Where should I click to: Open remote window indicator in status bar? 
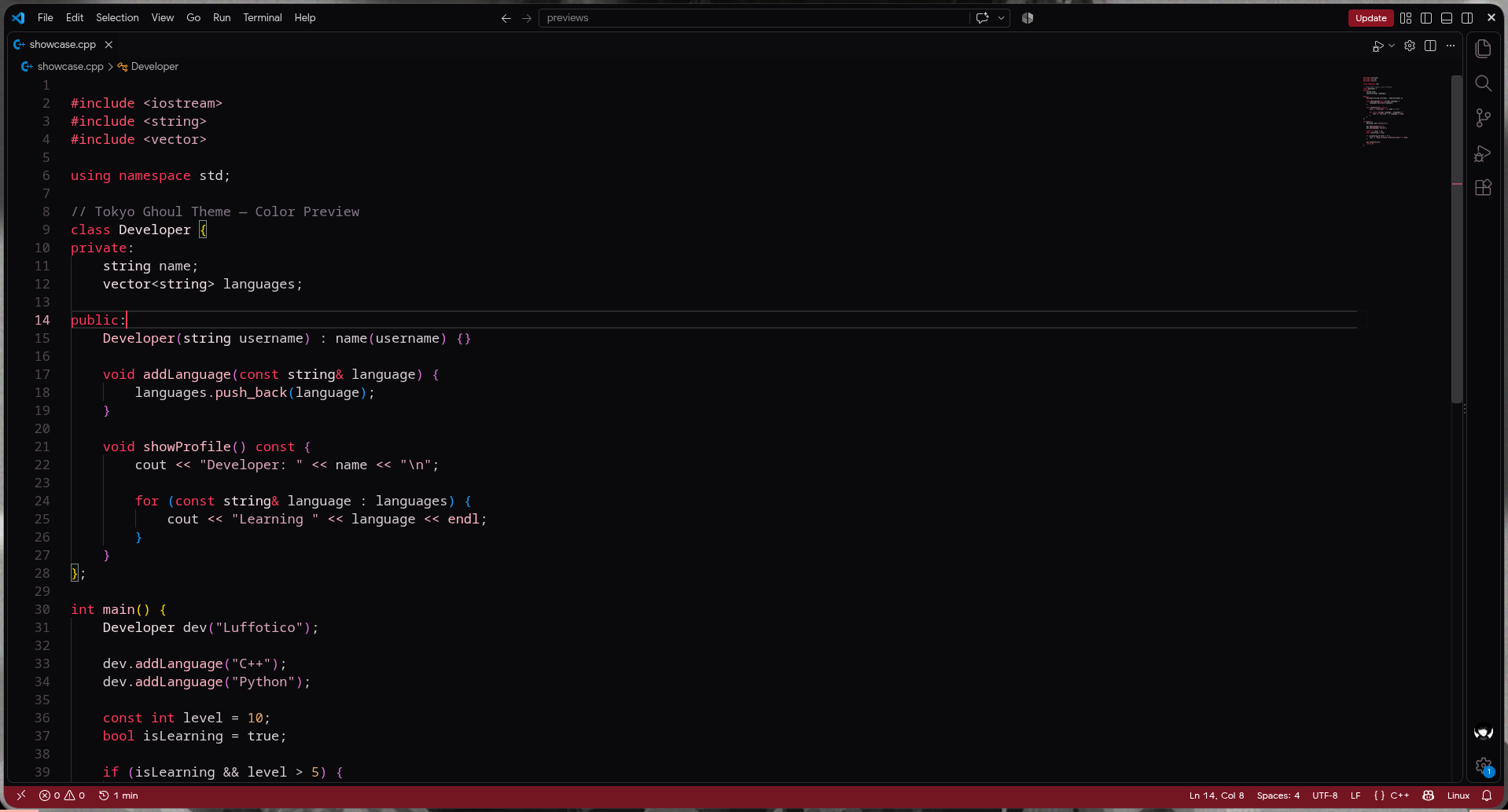click(x=21, y=795)
